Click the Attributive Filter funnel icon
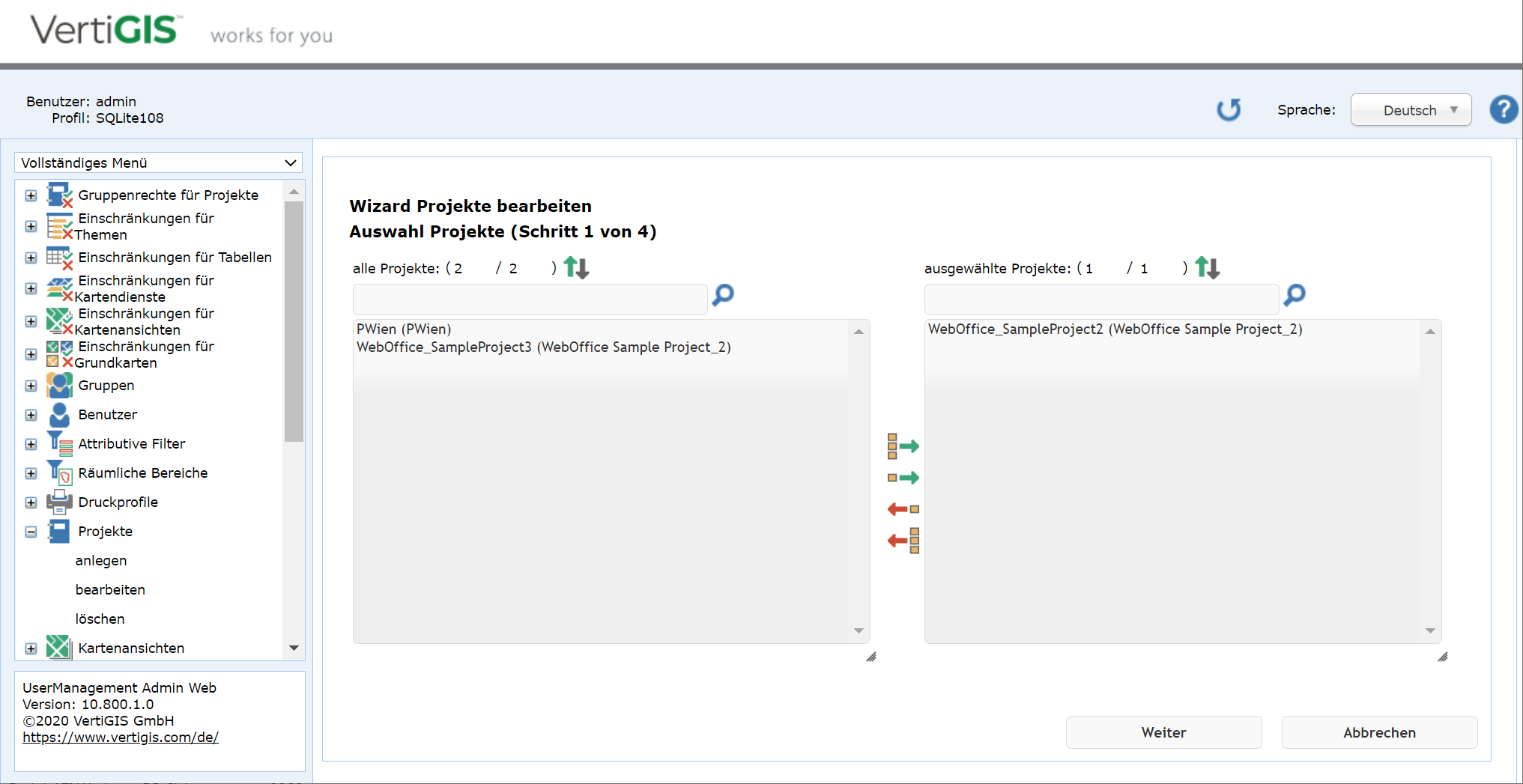This screenshot has height=784, width=1523. 59,444
